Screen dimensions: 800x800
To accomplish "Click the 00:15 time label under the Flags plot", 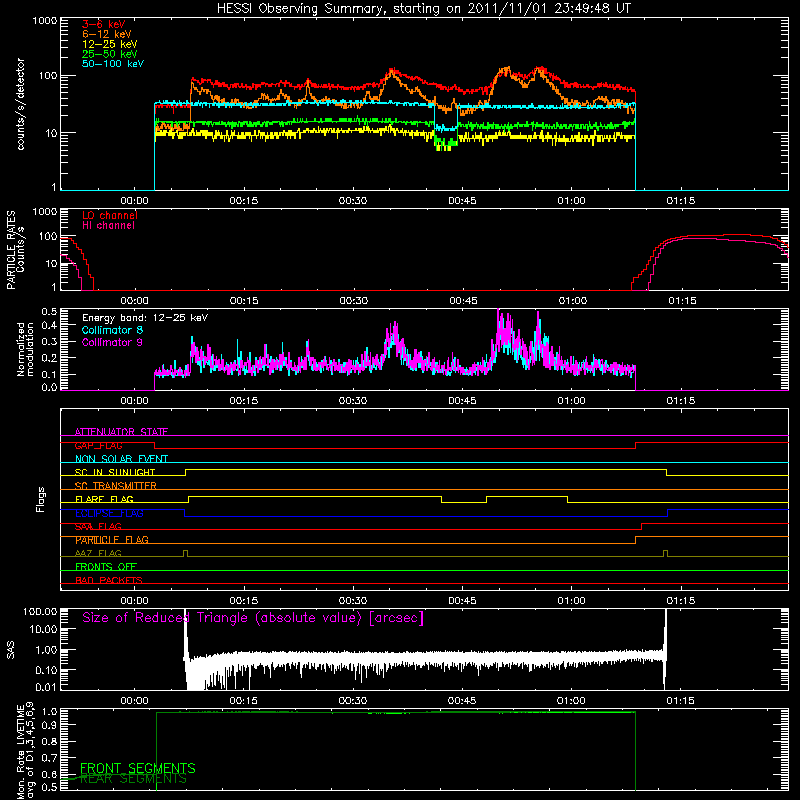I will point(243,601).
